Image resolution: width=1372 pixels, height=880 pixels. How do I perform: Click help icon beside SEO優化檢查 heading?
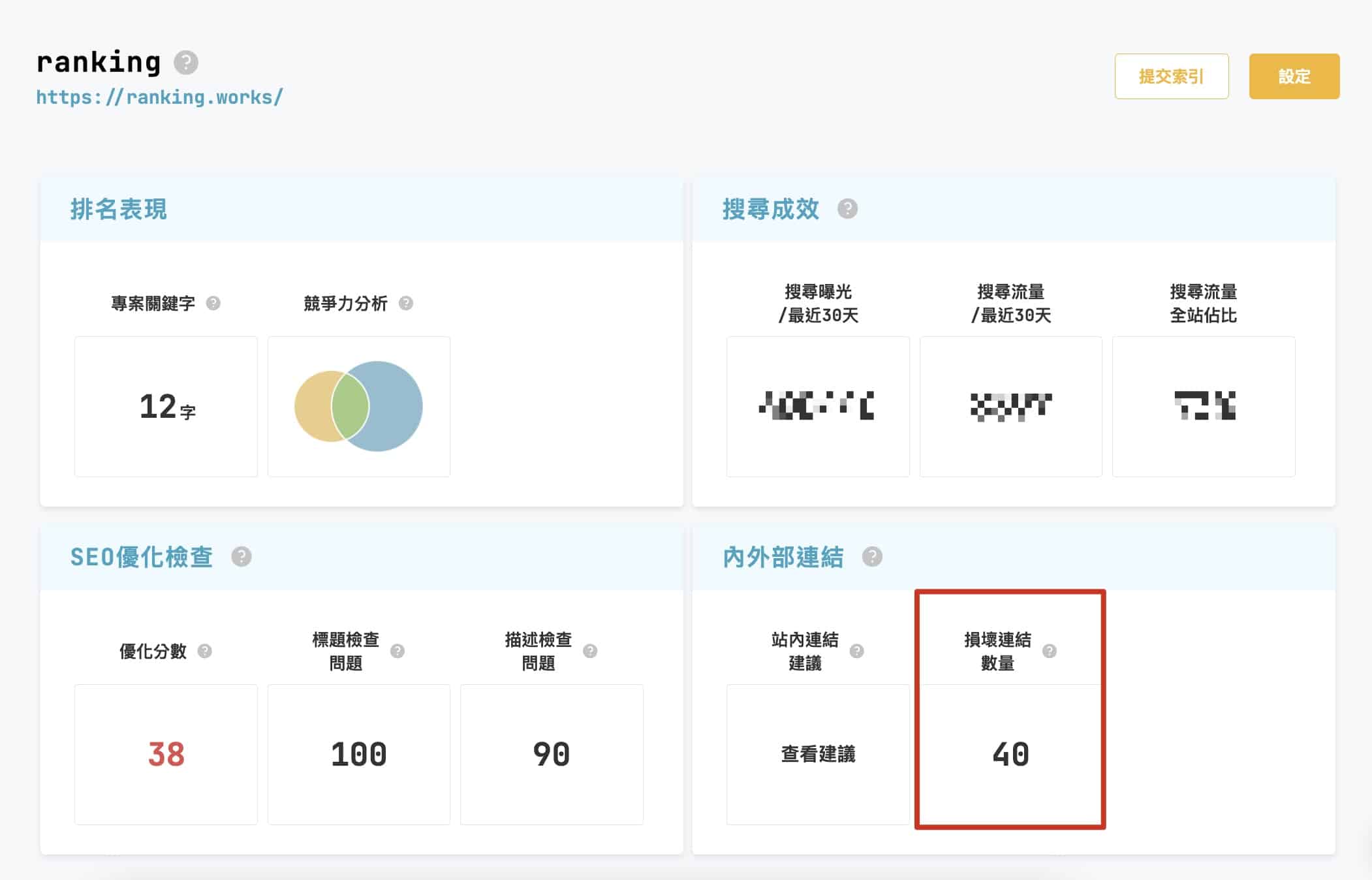click(242, 557)
